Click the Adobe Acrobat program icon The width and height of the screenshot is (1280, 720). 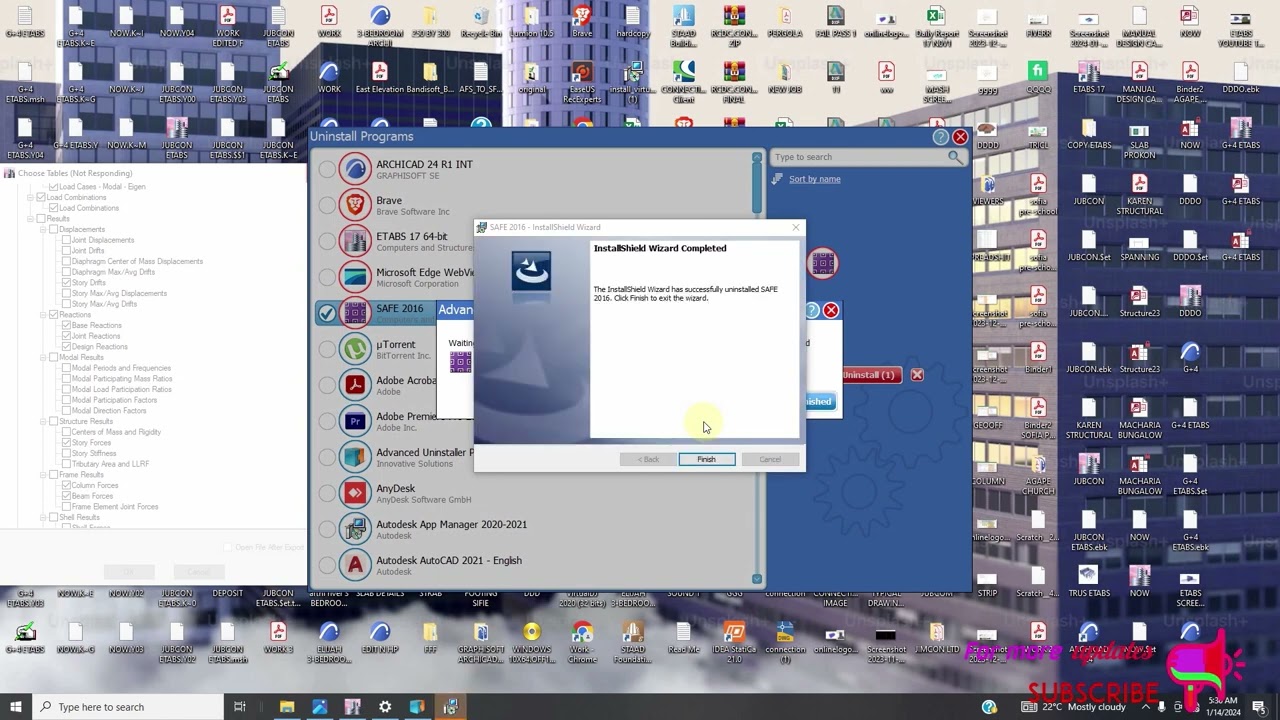pyautogui.click(x=355, y=384)
